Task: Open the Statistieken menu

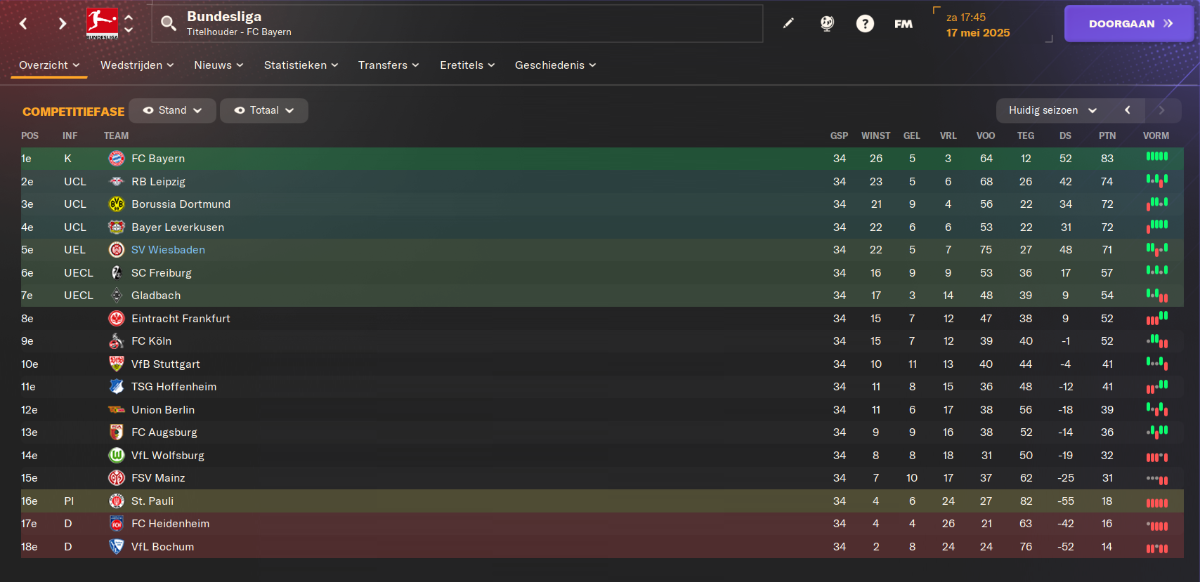Action: click(x=301, y=65)
